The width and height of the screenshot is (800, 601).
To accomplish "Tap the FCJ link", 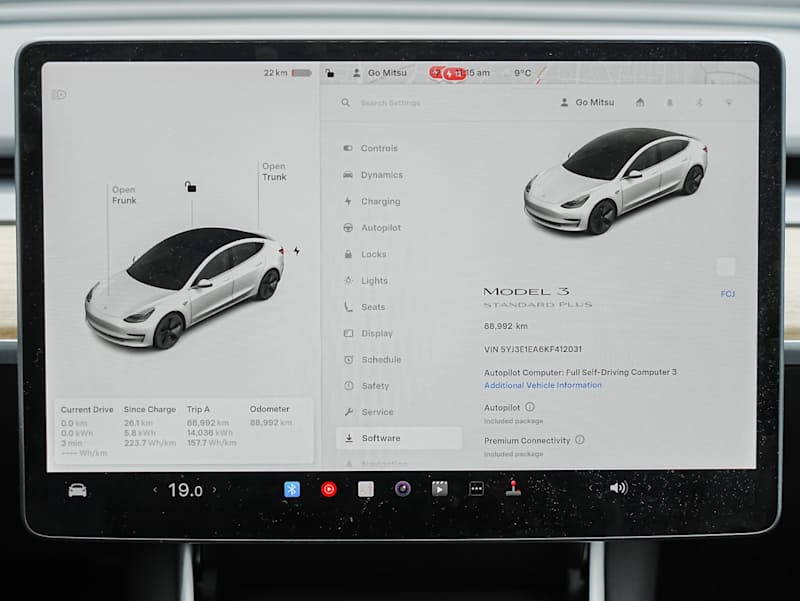I will 728,294.
